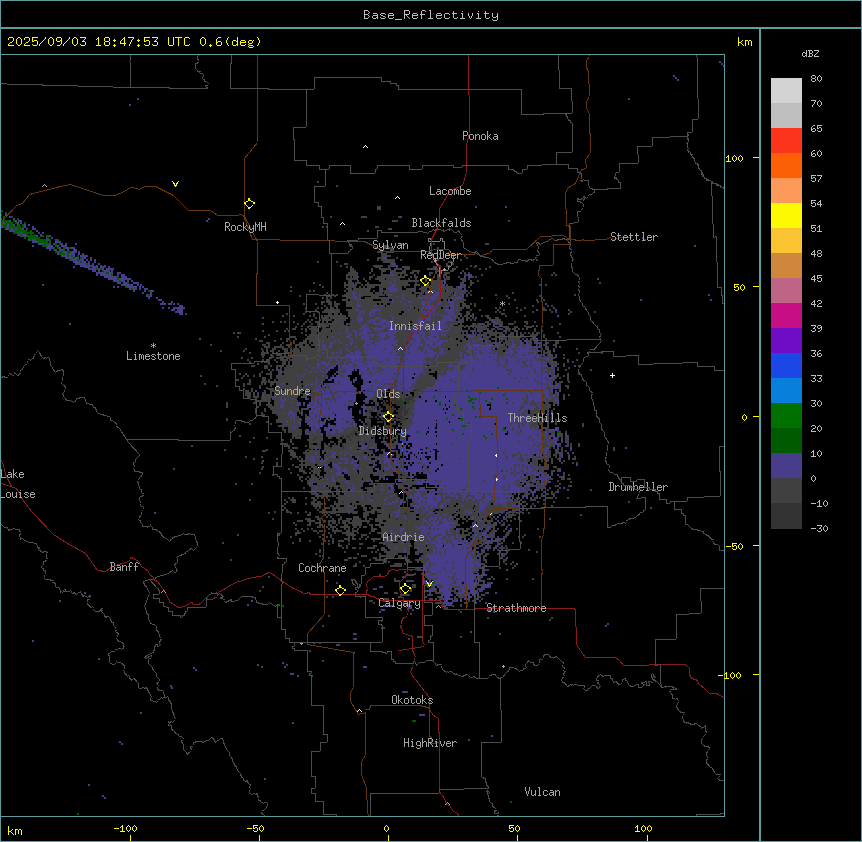Select the Limestone label
This screenshot has height=842, width=862.
coord(153,356)
